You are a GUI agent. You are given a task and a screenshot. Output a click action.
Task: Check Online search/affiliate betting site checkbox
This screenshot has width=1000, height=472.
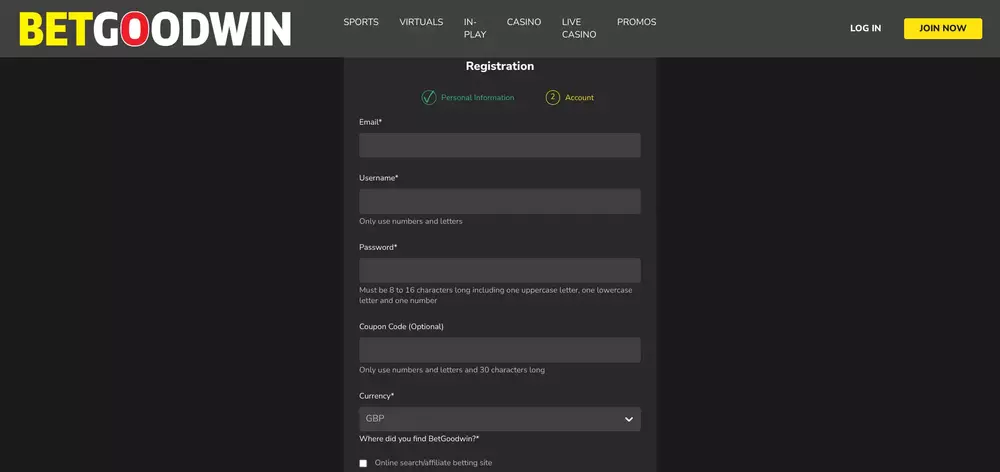pyautogui.click(x=363, y=463)
